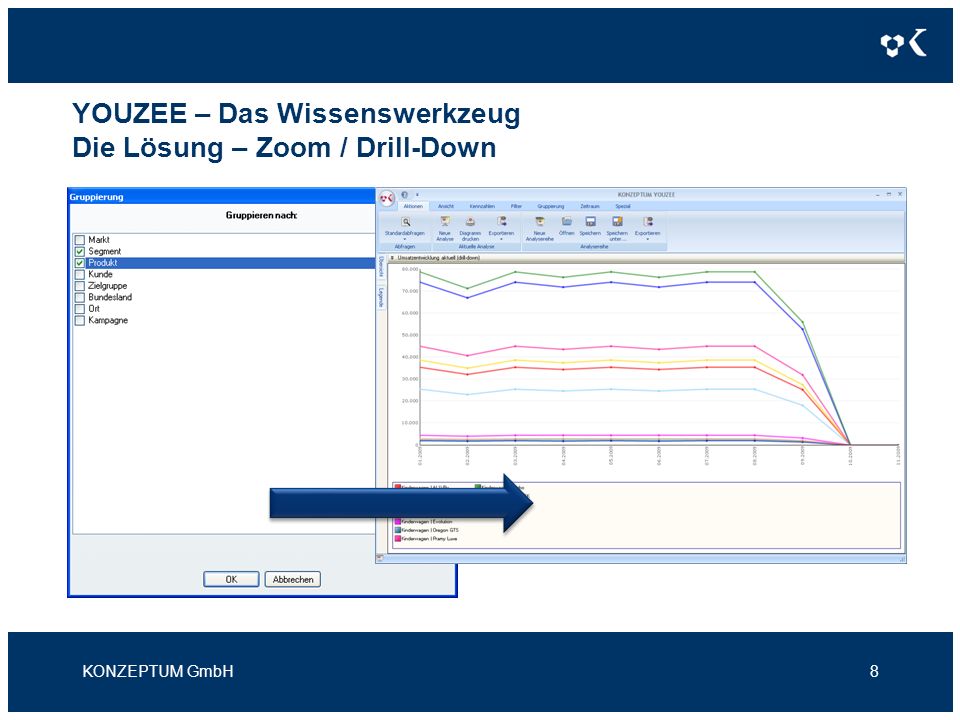Open the Standardabfragen query icon
The image size is (960, 720).
(405, 222)
